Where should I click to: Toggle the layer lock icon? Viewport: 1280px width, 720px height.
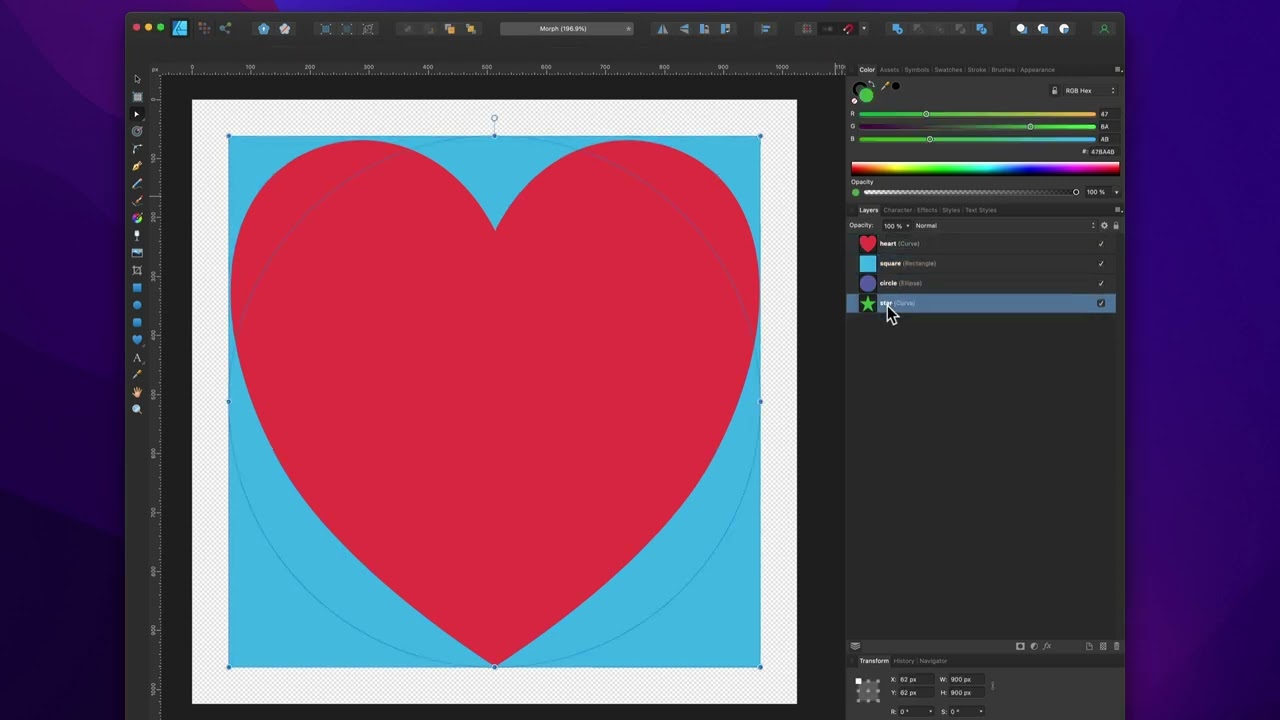click(x=1116, y=226)
